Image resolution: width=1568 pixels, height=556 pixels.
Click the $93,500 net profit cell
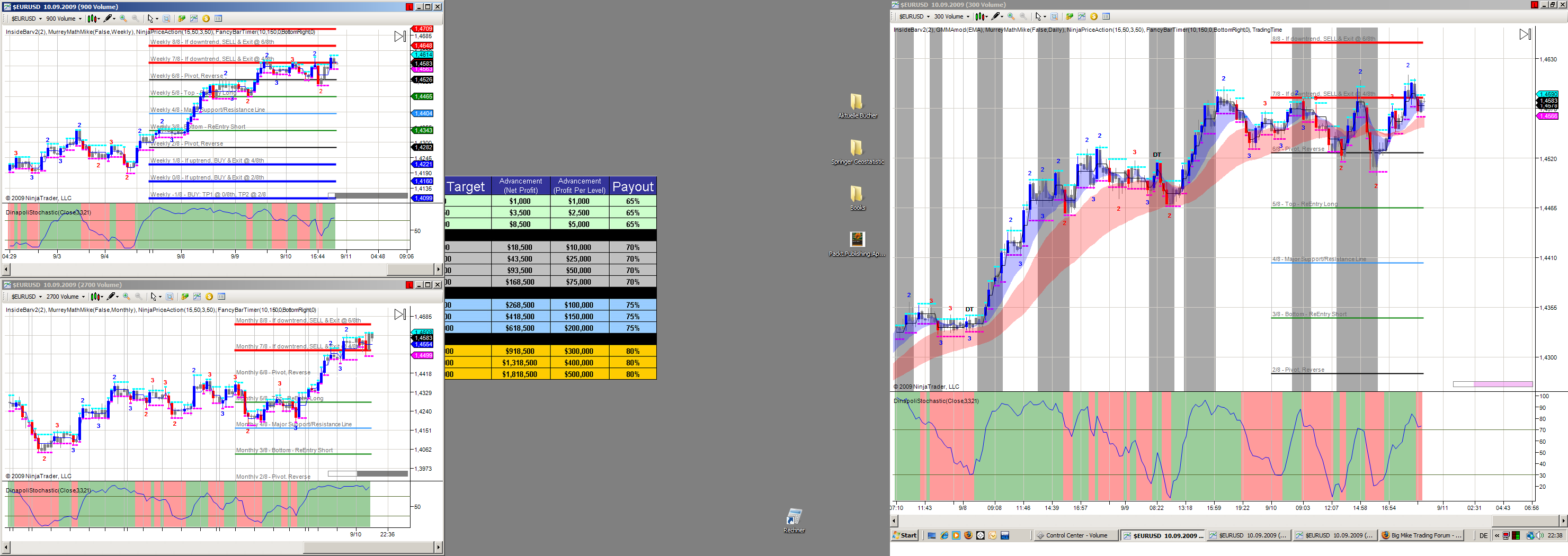click(x=520, y=270)
